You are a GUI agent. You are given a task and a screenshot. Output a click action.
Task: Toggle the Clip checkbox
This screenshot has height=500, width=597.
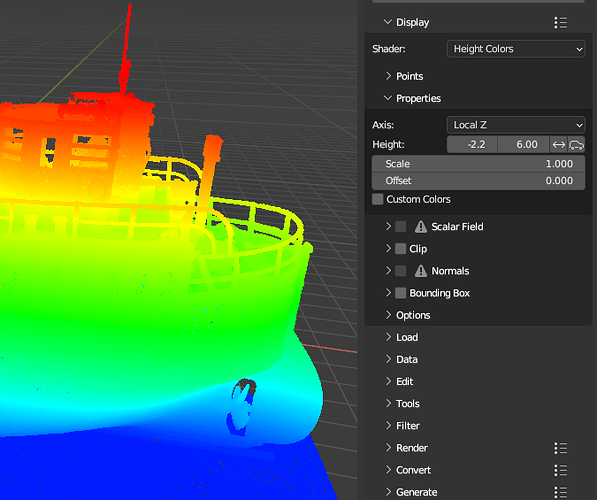pos(401,249)
